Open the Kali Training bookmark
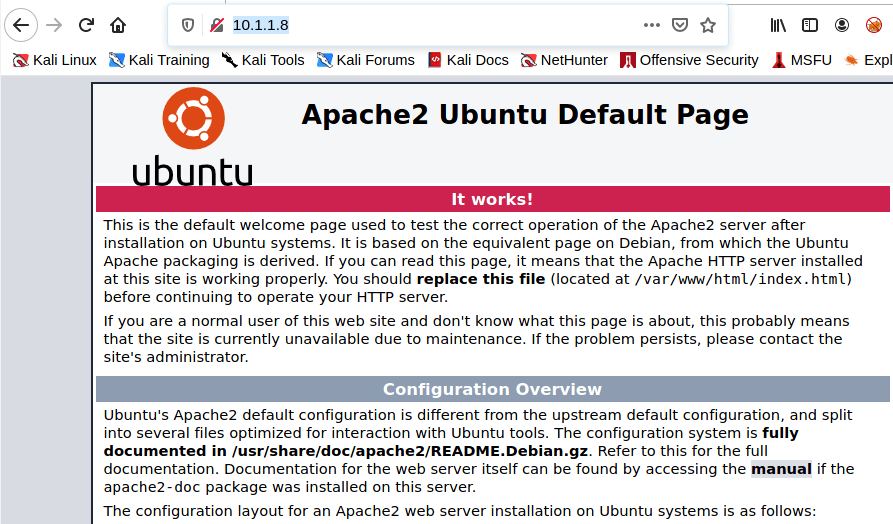Image resolution: width=893 pixels, height=524 pixels. coord(159,60)
